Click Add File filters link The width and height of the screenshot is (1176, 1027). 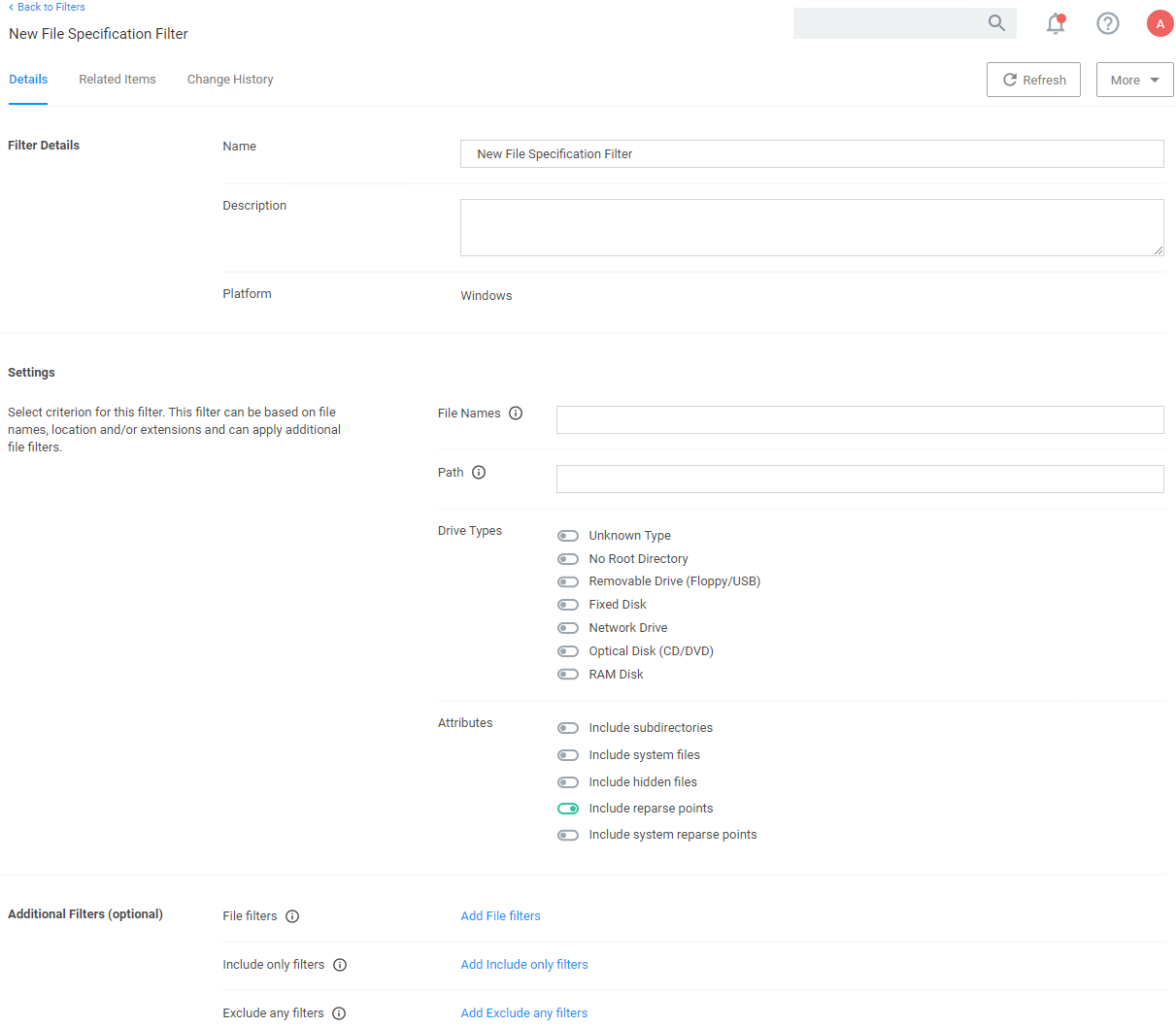[x=500, y=916]
